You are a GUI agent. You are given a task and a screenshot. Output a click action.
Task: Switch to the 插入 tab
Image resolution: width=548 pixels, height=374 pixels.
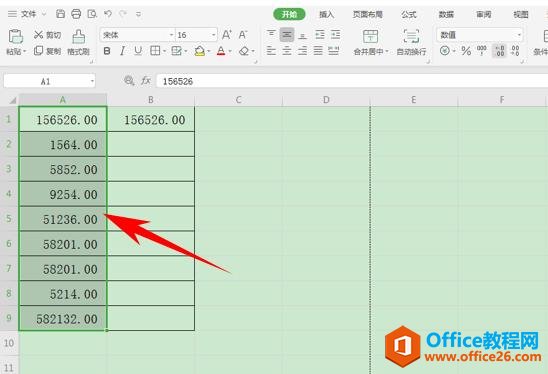point(326,14)
